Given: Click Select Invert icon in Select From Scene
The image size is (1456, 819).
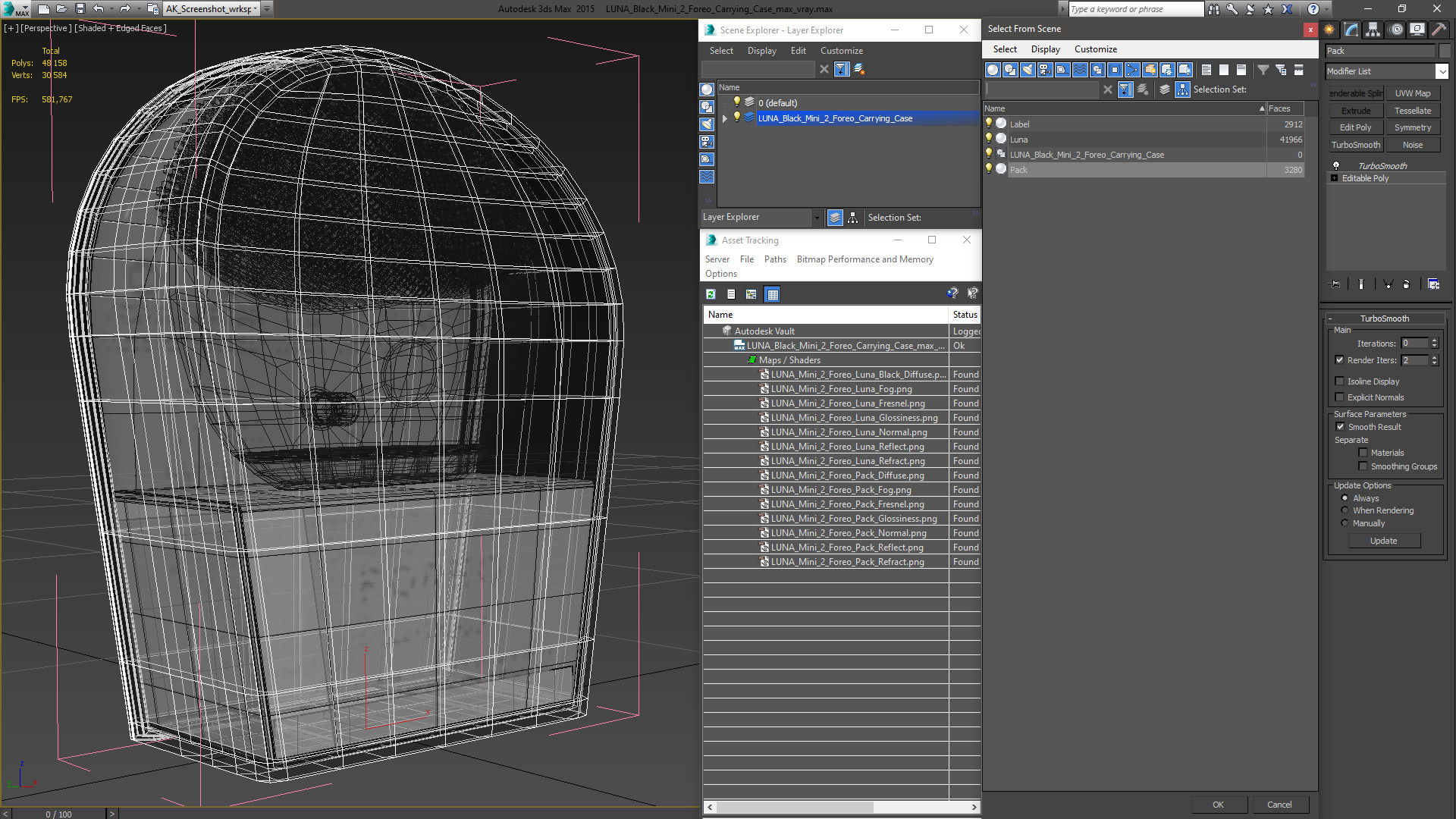Looking at the screenshot, I should pyautogui.click(x=1241, y=70).
